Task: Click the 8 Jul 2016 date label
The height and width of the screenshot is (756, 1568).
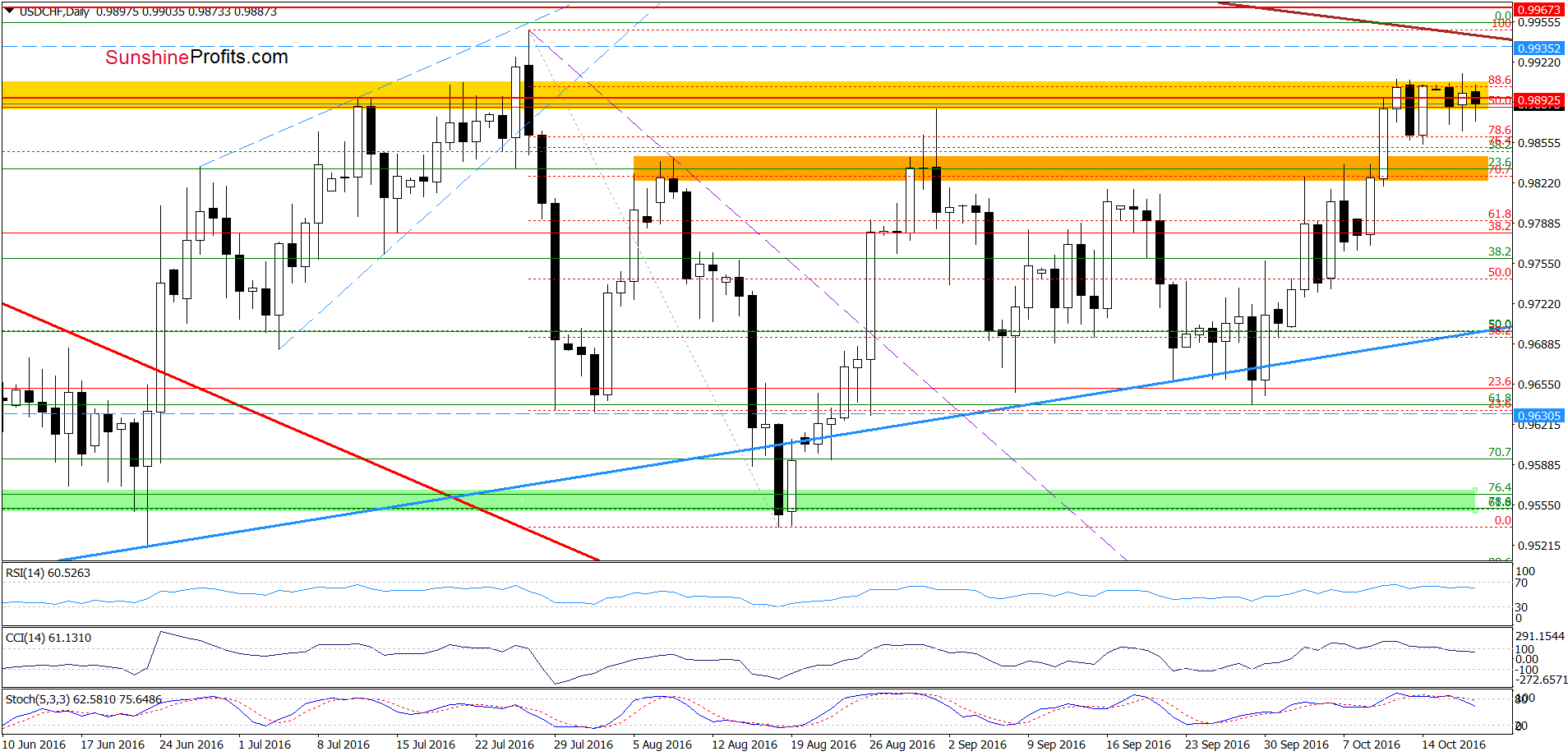Action: 344,744
